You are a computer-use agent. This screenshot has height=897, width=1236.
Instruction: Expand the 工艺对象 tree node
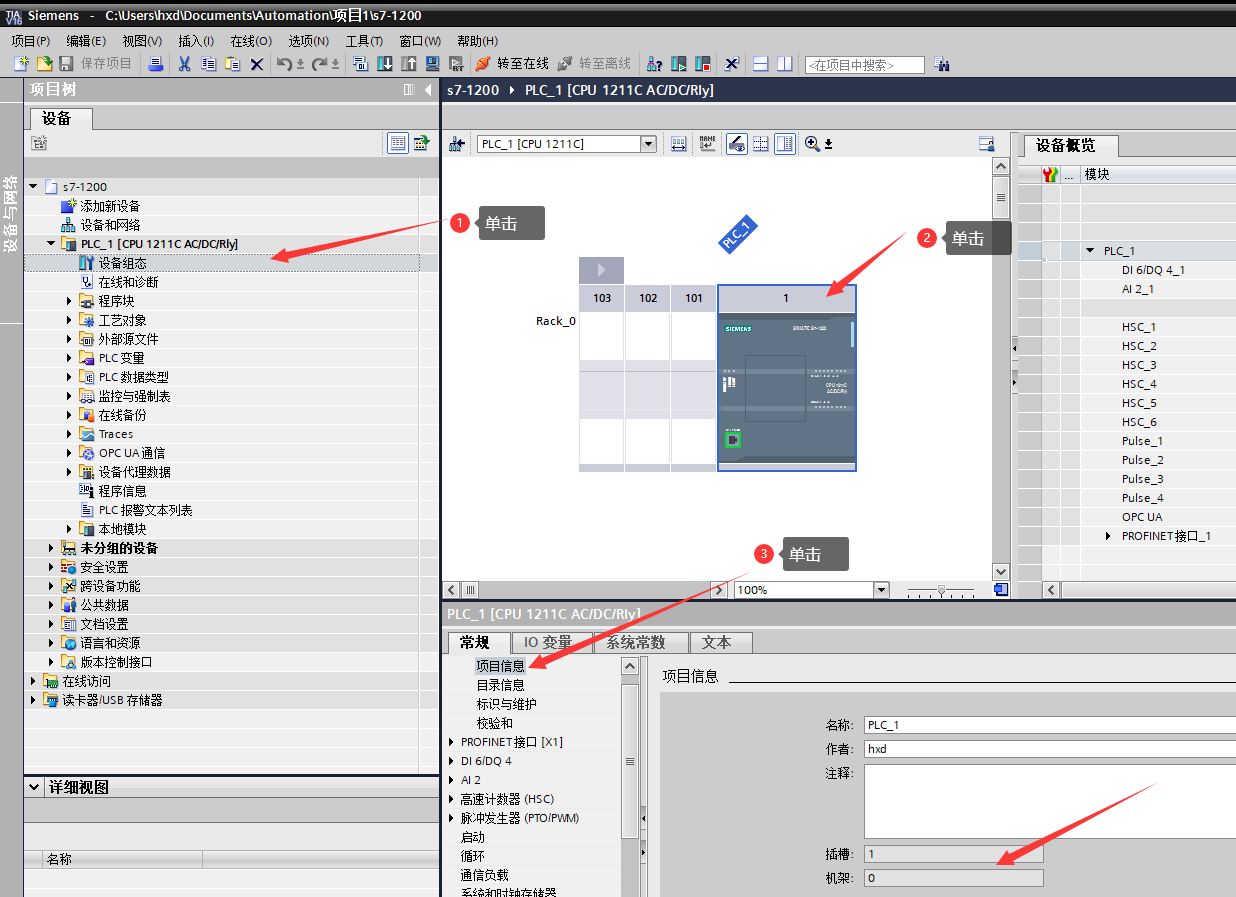69,320
